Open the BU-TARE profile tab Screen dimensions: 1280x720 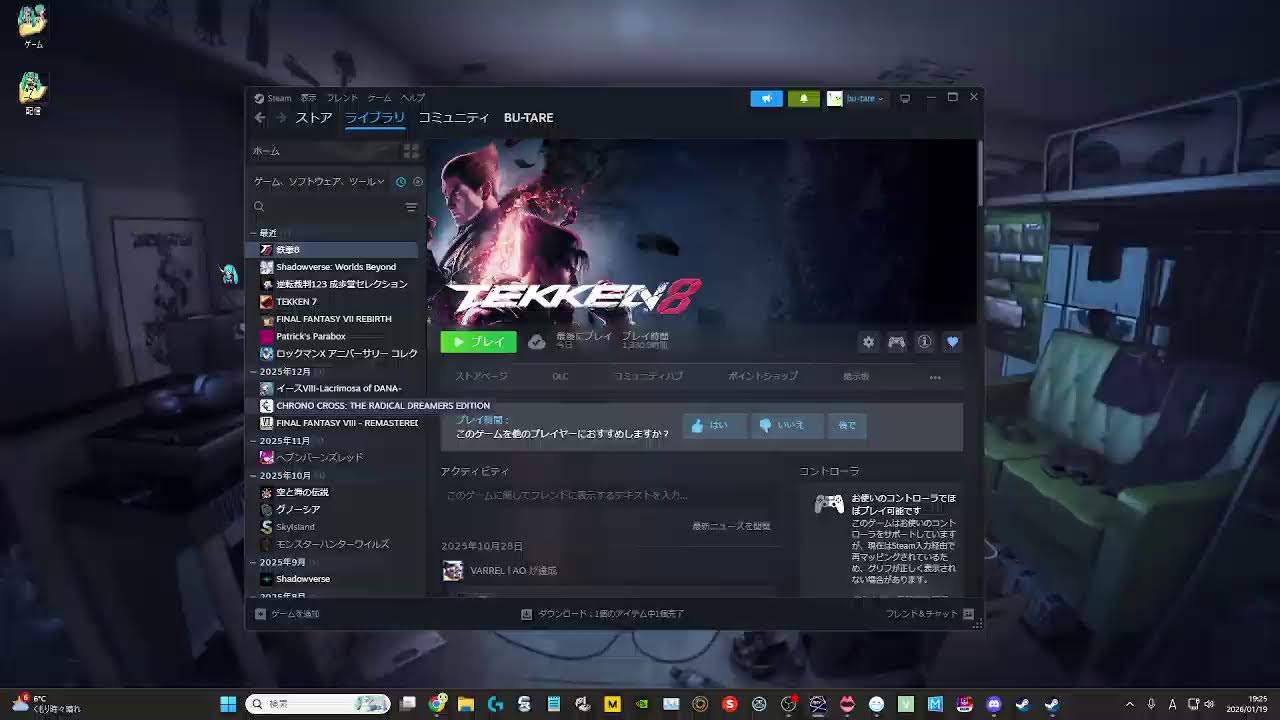click(x=528, y=118)
